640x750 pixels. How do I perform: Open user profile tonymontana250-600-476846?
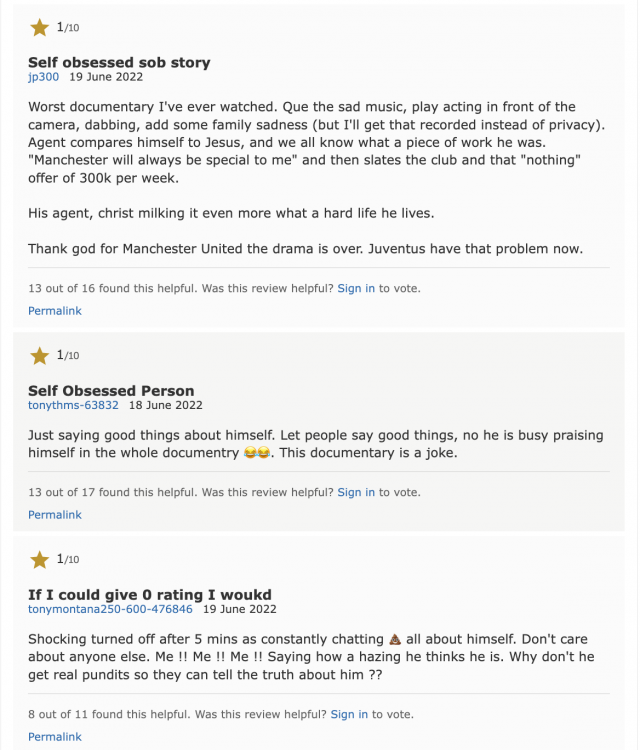coord(110,609)
